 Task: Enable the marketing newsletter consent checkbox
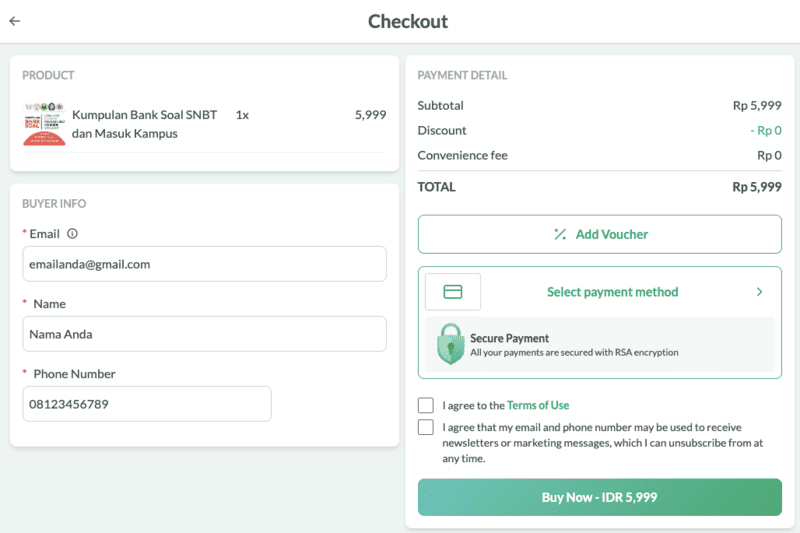[426, 427]
